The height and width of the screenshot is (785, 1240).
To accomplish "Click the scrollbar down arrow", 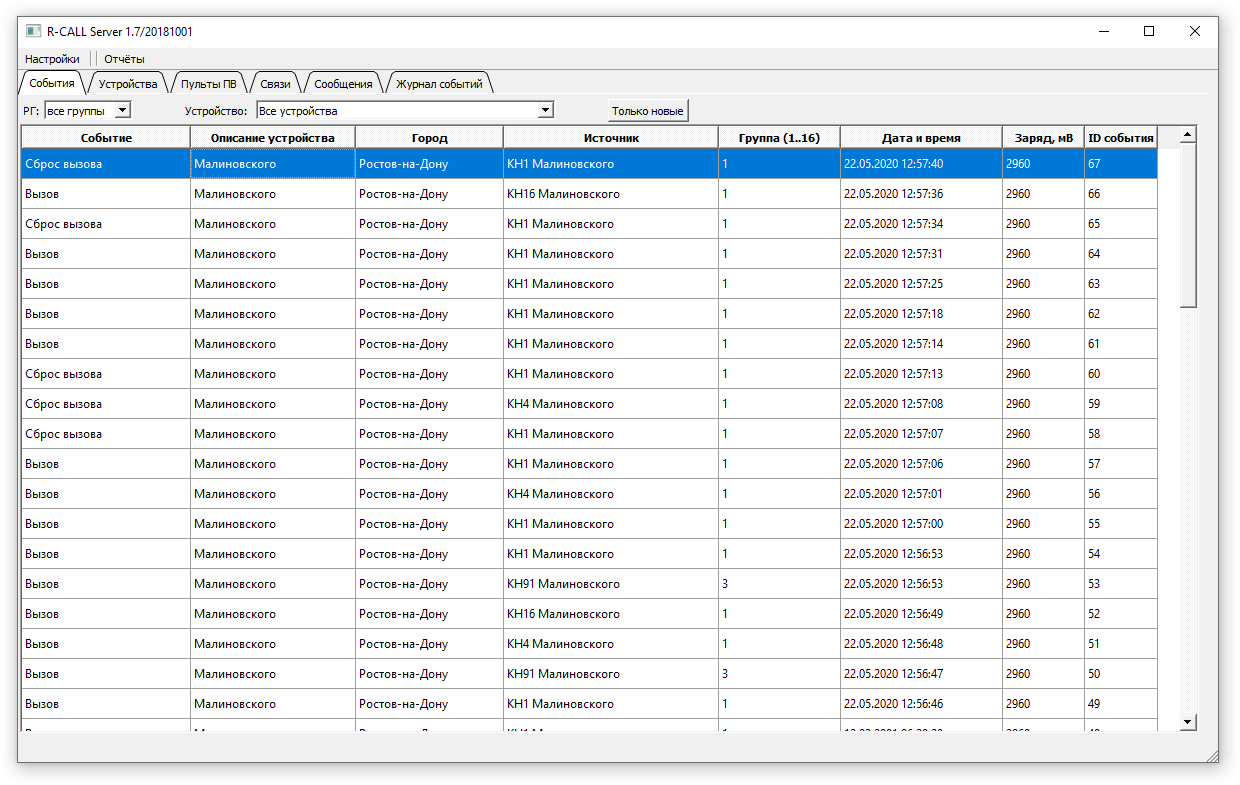I will [1187, 720].
